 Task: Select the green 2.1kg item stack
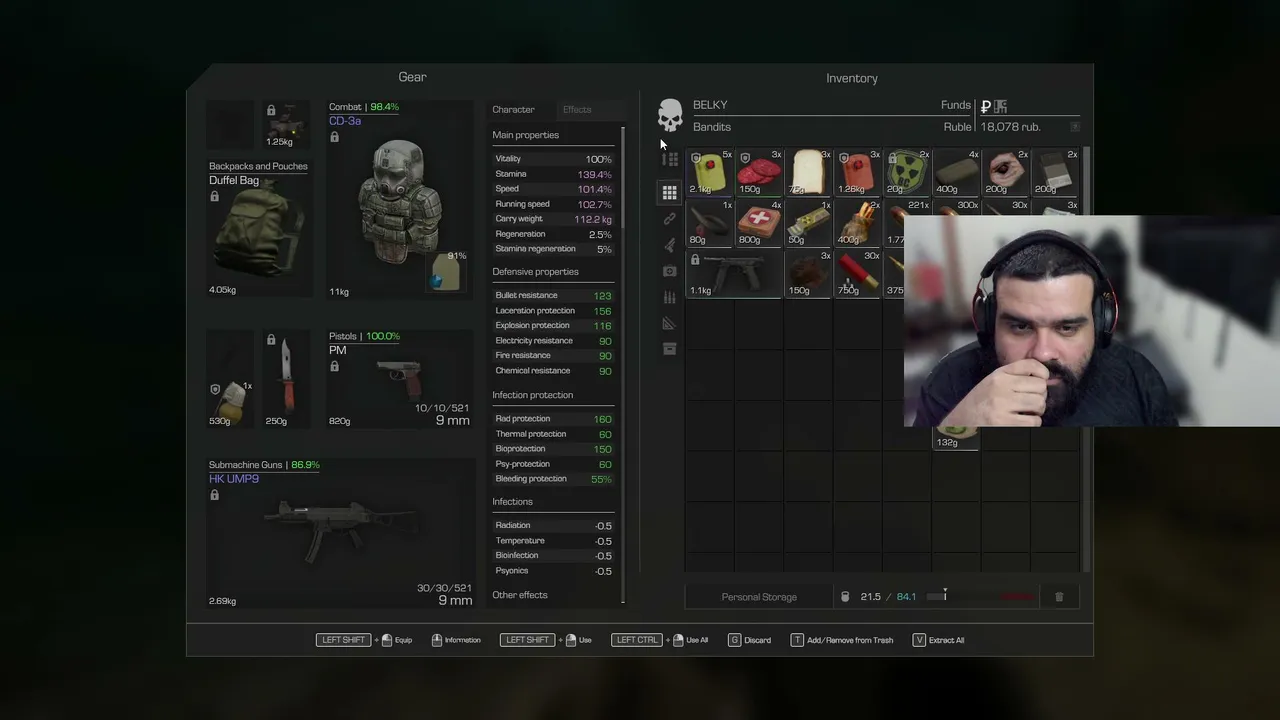click(x=710, y=172)
